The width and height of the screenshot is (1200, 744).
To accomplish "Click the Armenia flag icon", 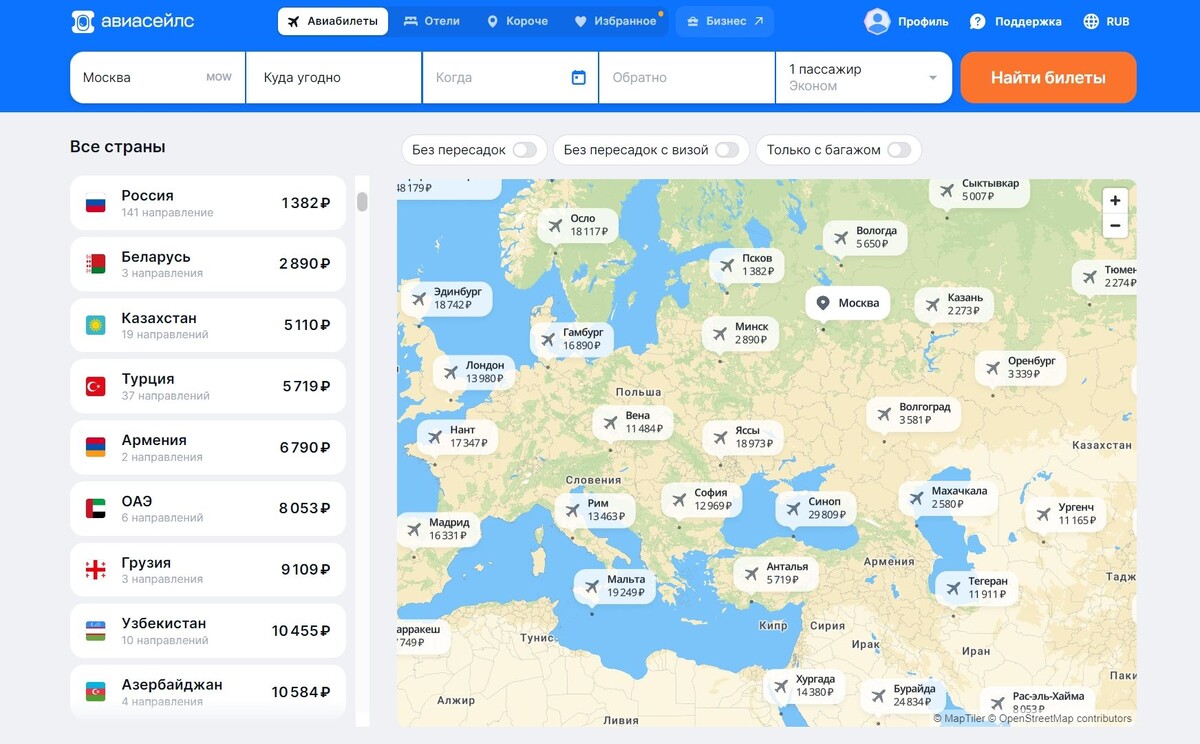I will pyautogui.click(x=95, y=447).
